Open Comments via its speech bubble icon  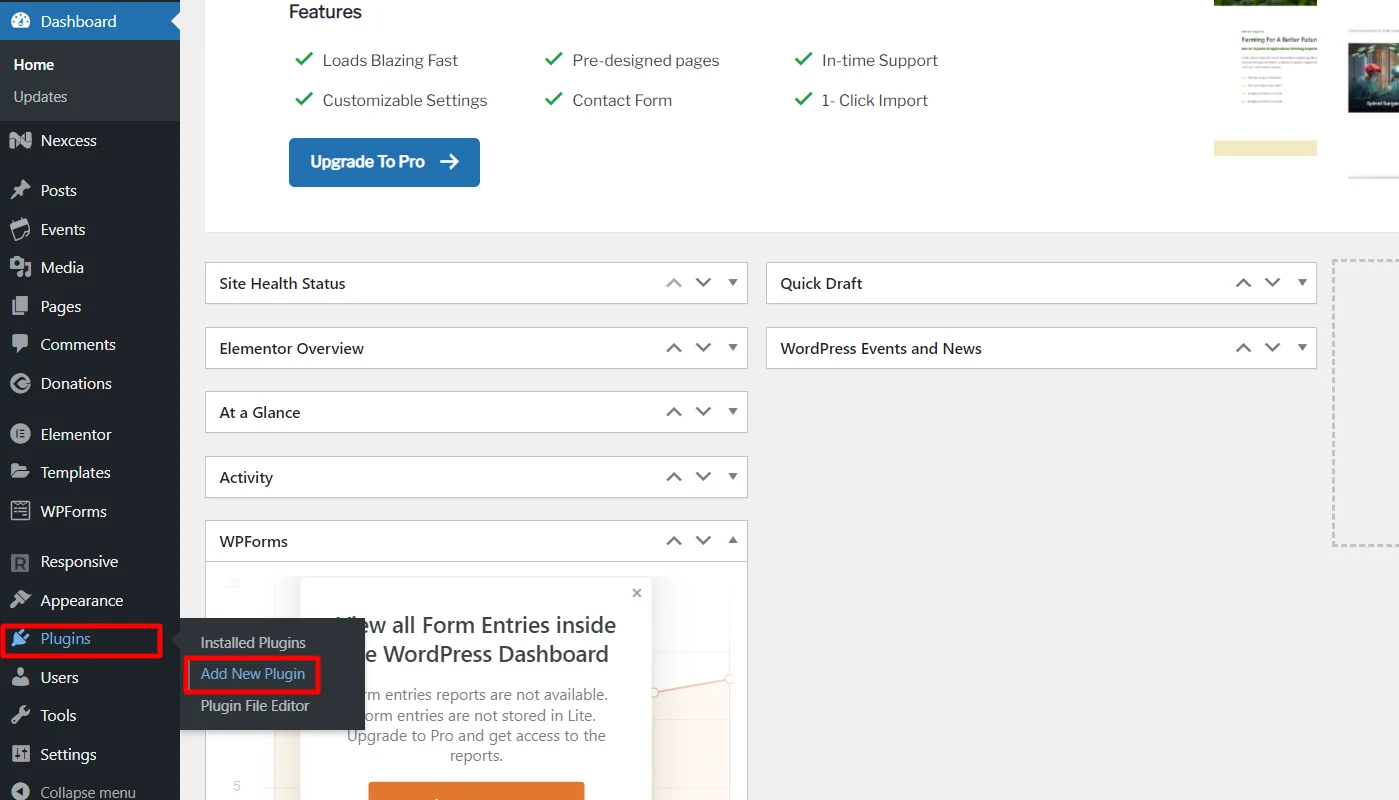click(21, 344)
